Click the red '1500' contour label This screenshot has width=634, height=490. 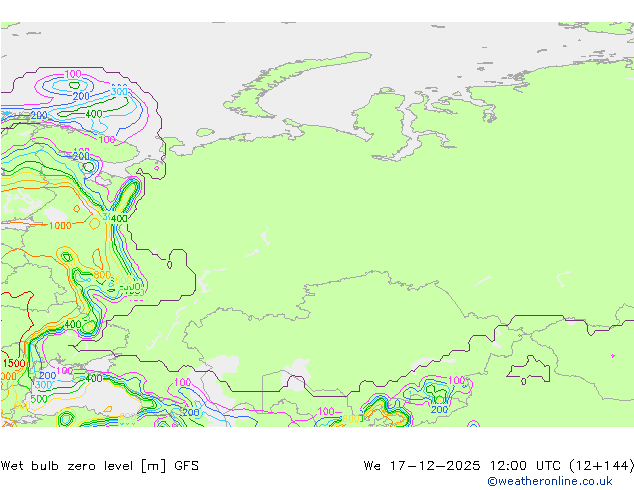[x=14, y=363]
